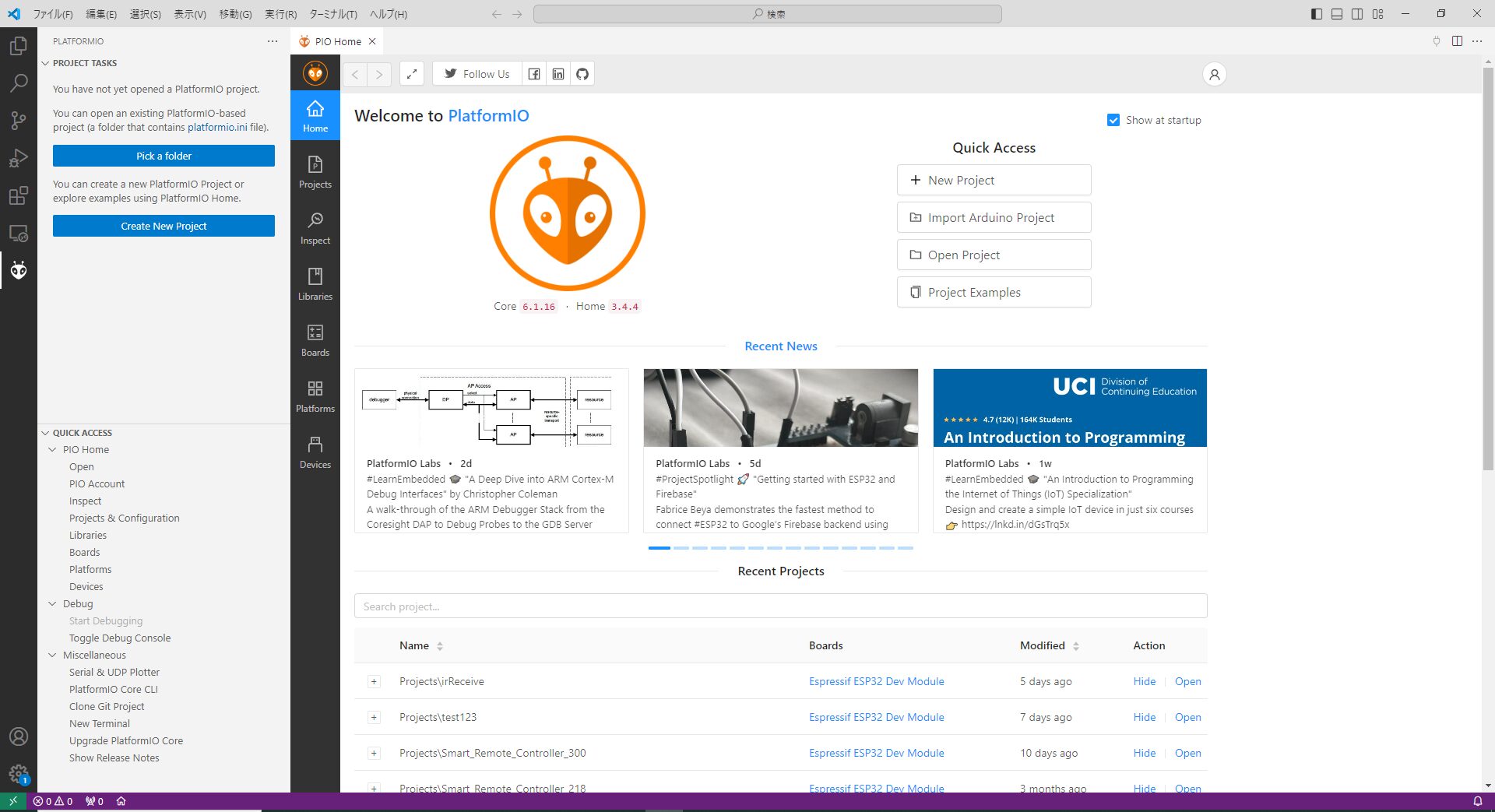
Task: Sort recent projects by Modified column
Action: [x=1075, y=646]
